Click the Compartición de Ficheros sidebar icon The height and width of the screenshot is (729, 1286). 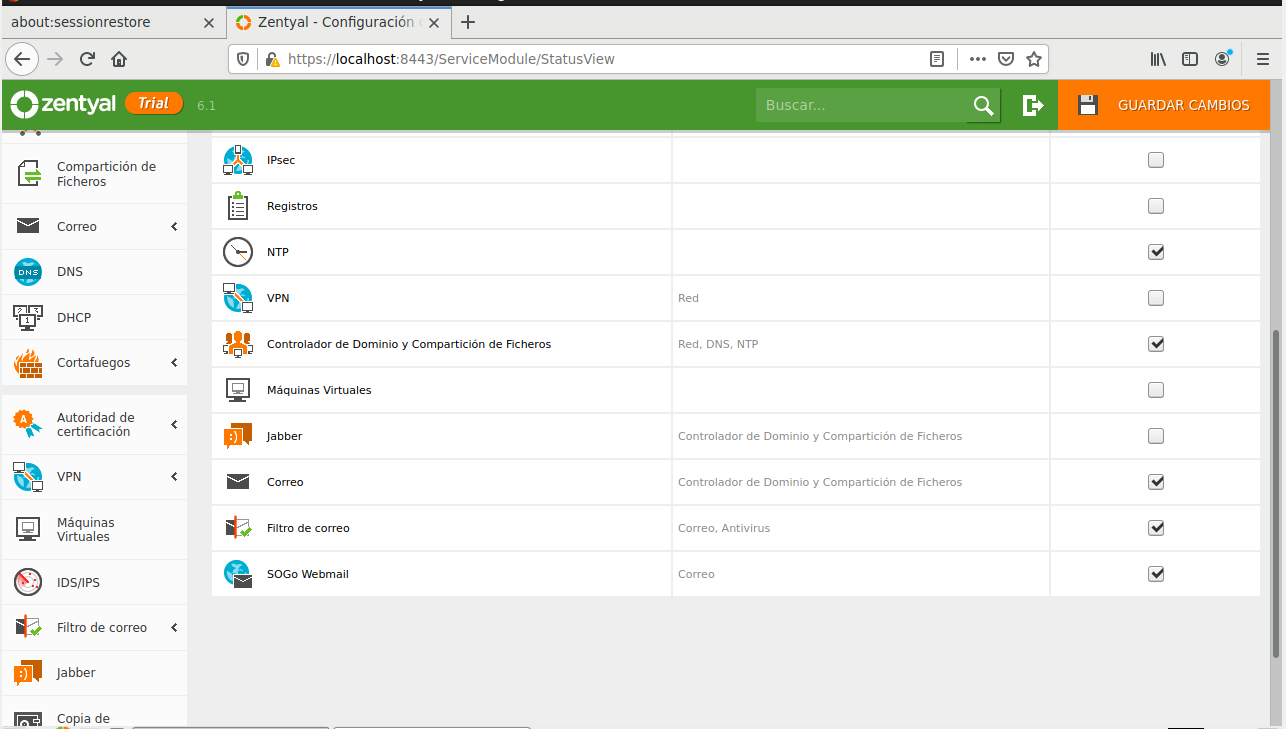29,174
